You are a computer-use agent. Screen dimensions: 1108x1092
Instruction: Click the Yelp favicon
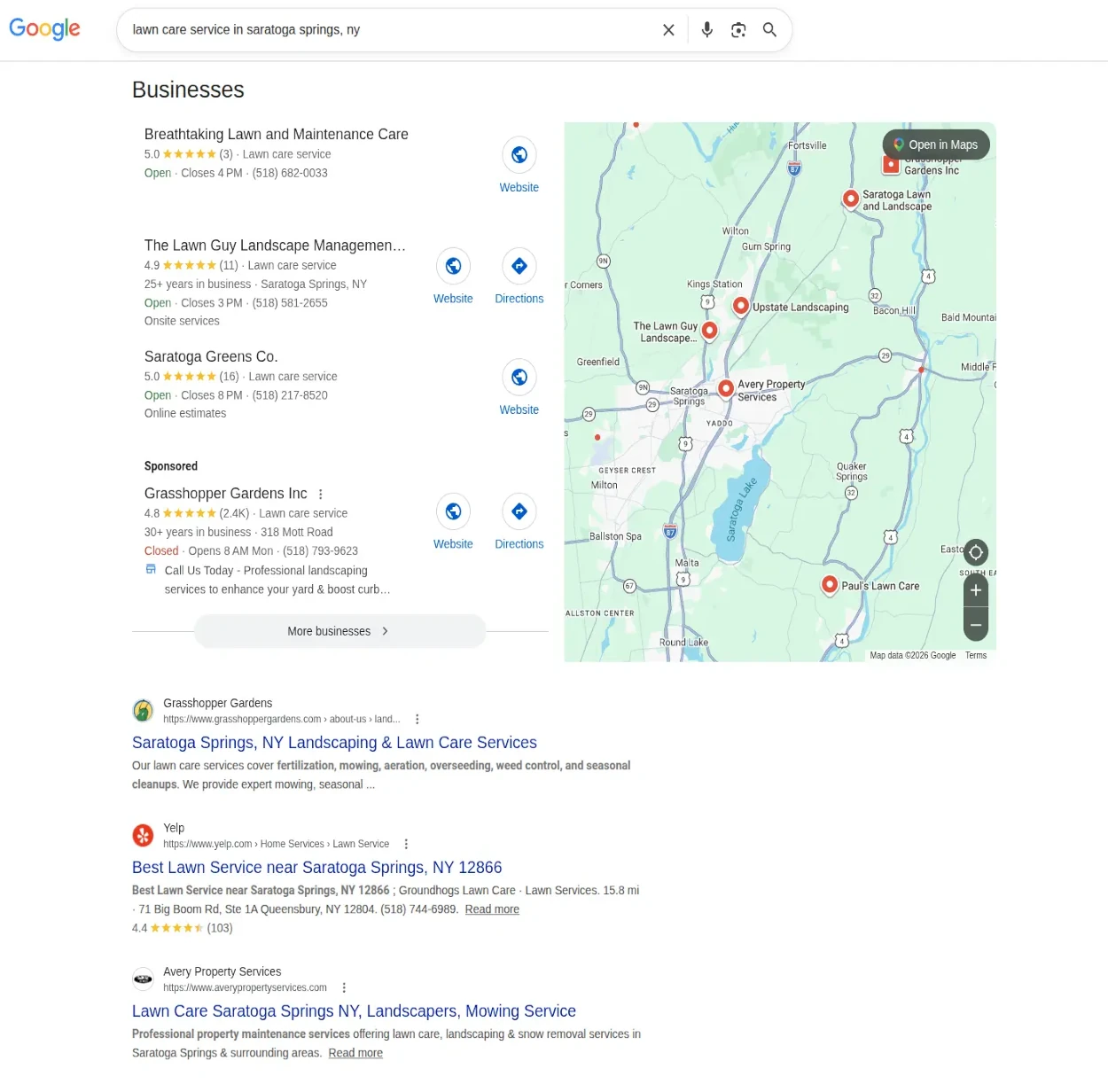point(143,836)
